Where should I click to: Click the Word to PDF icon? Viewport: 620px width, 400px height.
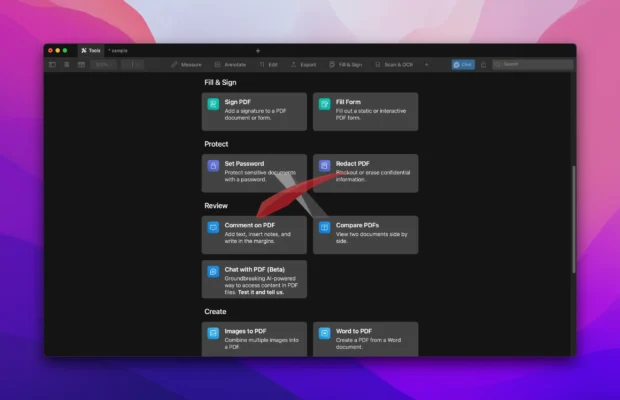point(325,334)
